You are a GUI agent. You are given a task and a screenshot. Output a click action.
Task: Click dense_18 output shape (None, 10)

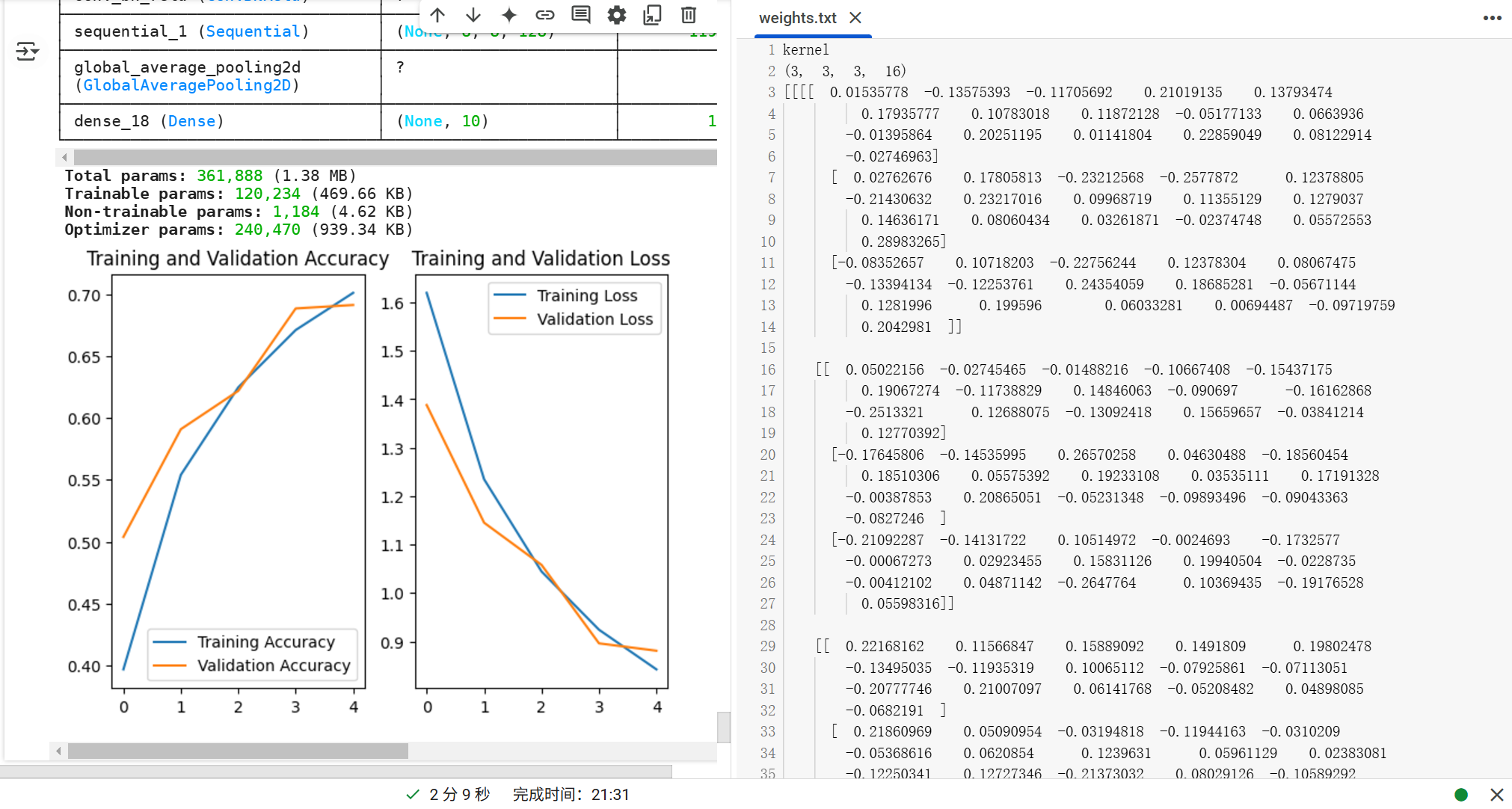pyautogui.click(x=443, y=121)
